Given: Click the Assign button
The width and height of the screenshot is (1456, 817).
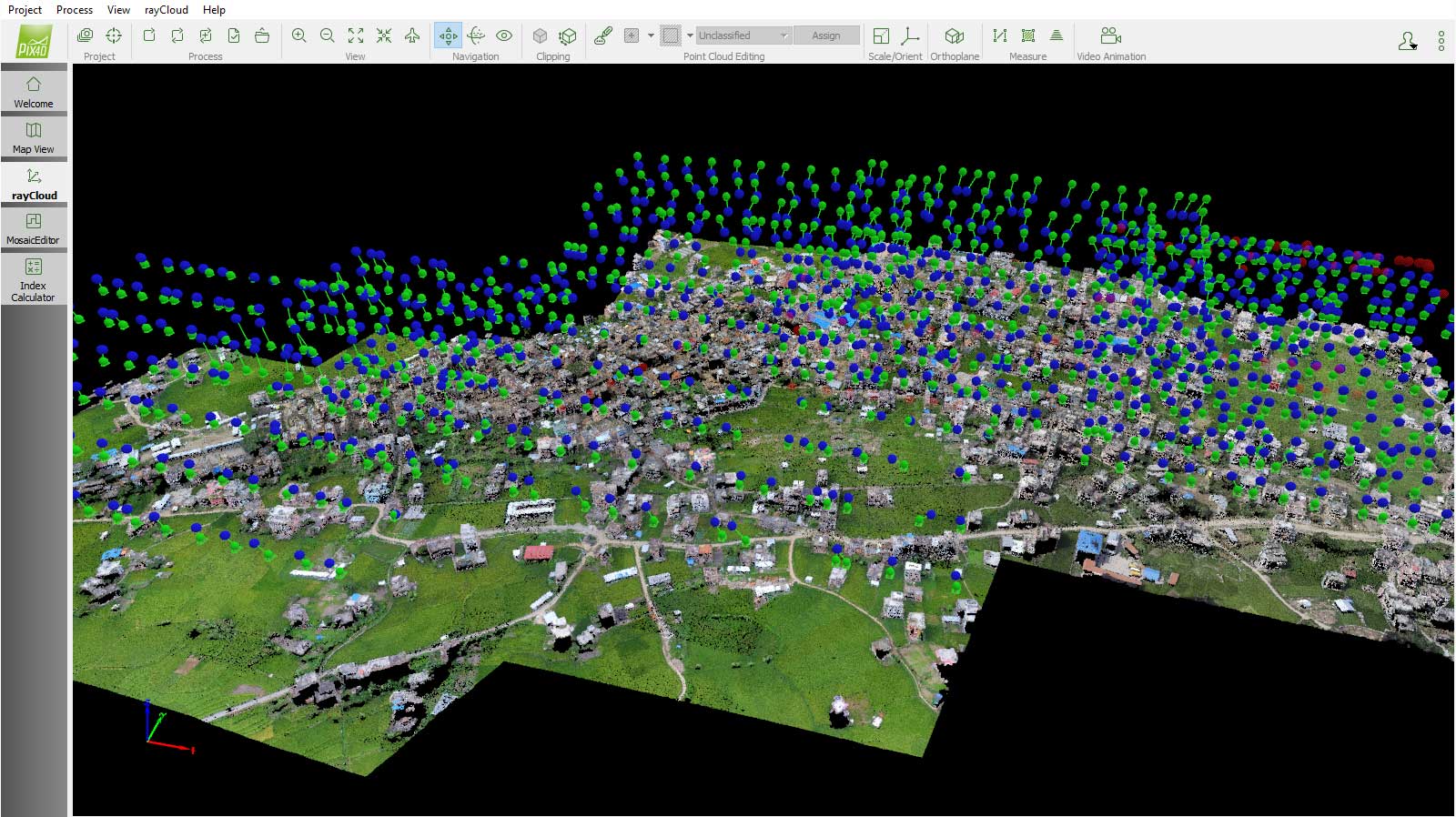Looking at the screenshot, I should 826,35.
